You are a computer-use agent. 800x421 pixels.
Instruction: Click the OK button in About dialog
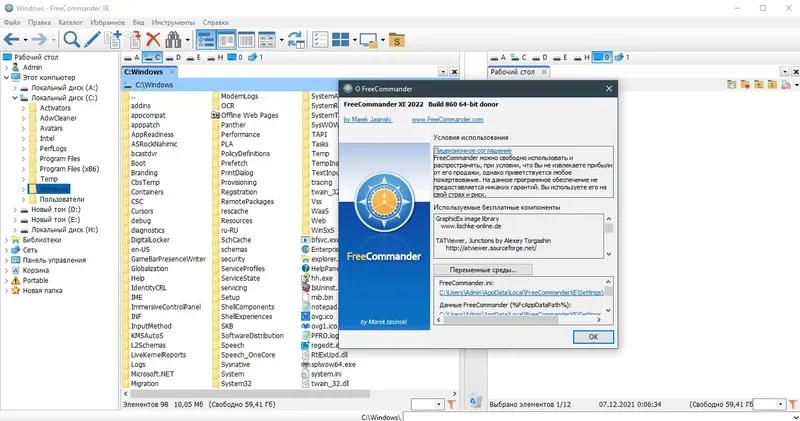coord(593,337)
